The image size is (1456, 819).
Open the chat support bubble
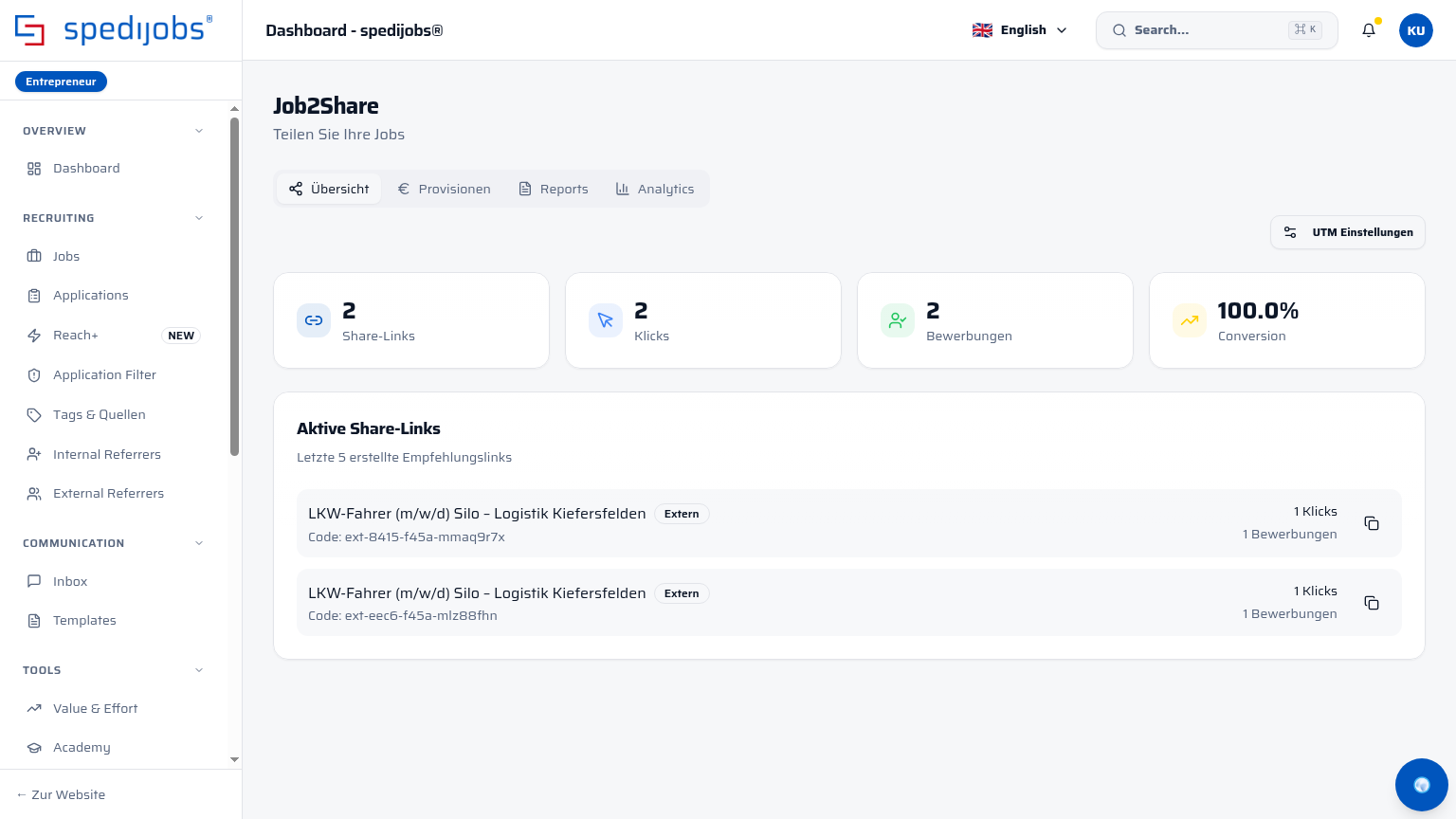pyautogui.click(x=1422, y=785)
